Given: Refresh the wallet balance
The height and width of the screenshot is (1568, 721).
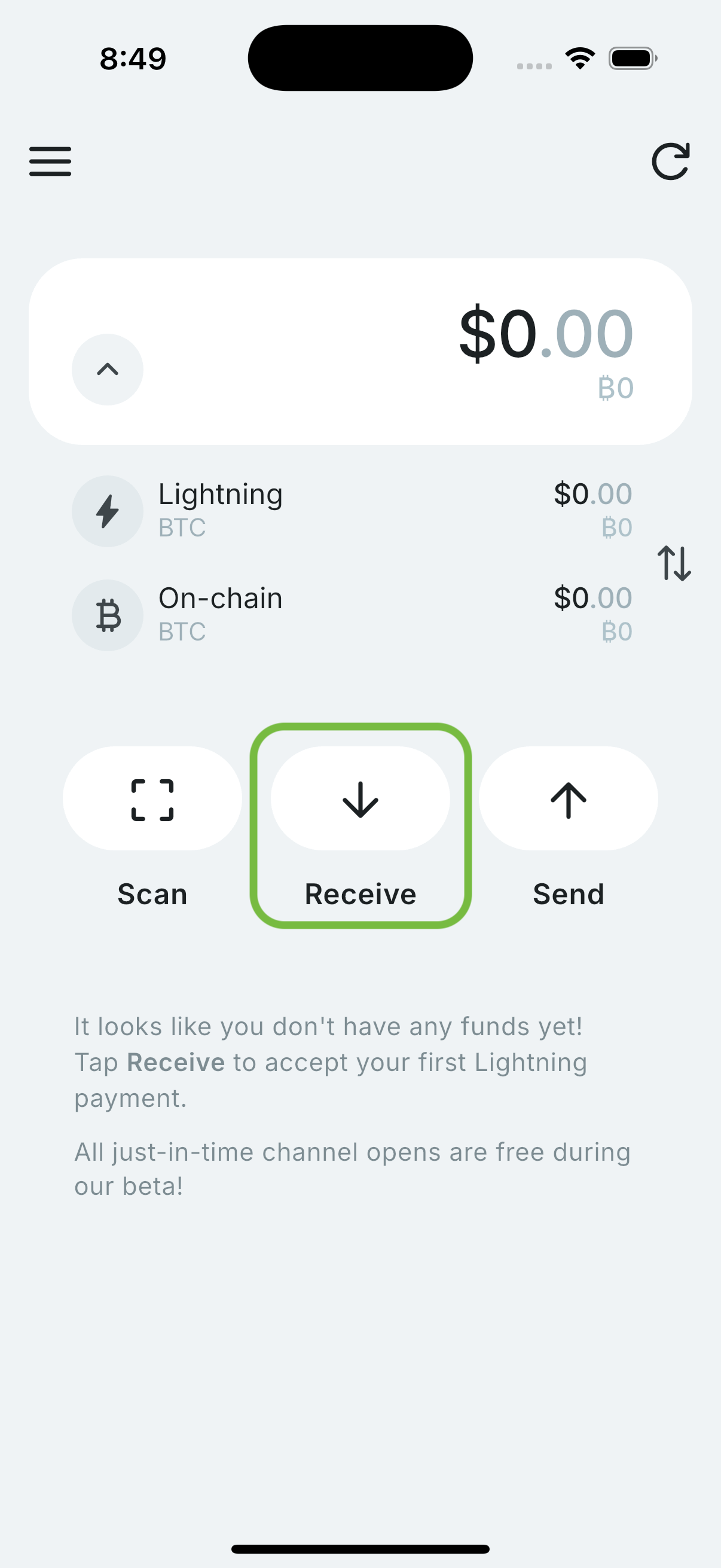Looking at the screenshot, I should (671, 161).
